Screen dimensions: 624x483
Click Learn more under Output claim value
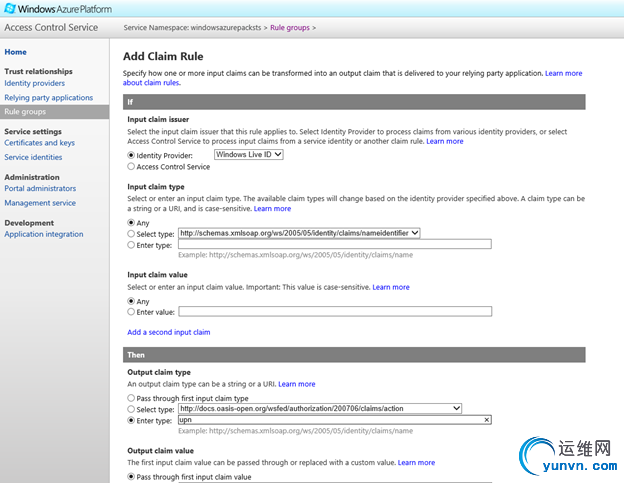[x=416, y=462]
